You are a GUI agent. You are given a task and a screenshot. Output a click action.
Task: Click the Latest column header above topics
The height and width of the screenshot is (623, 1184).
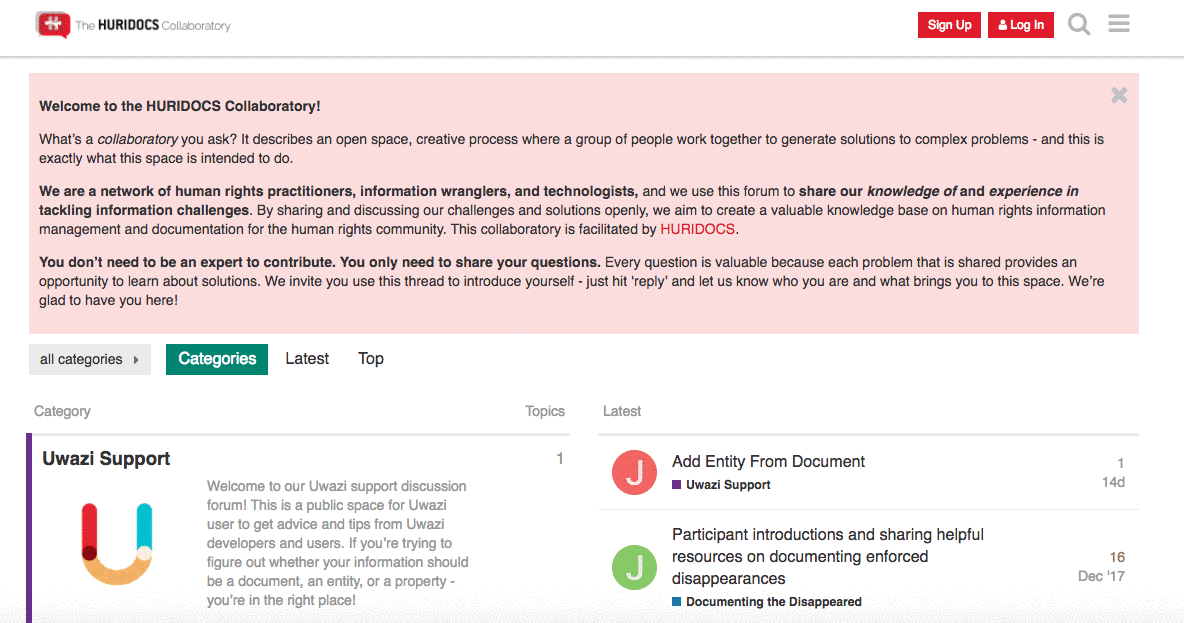coord(621,411)
